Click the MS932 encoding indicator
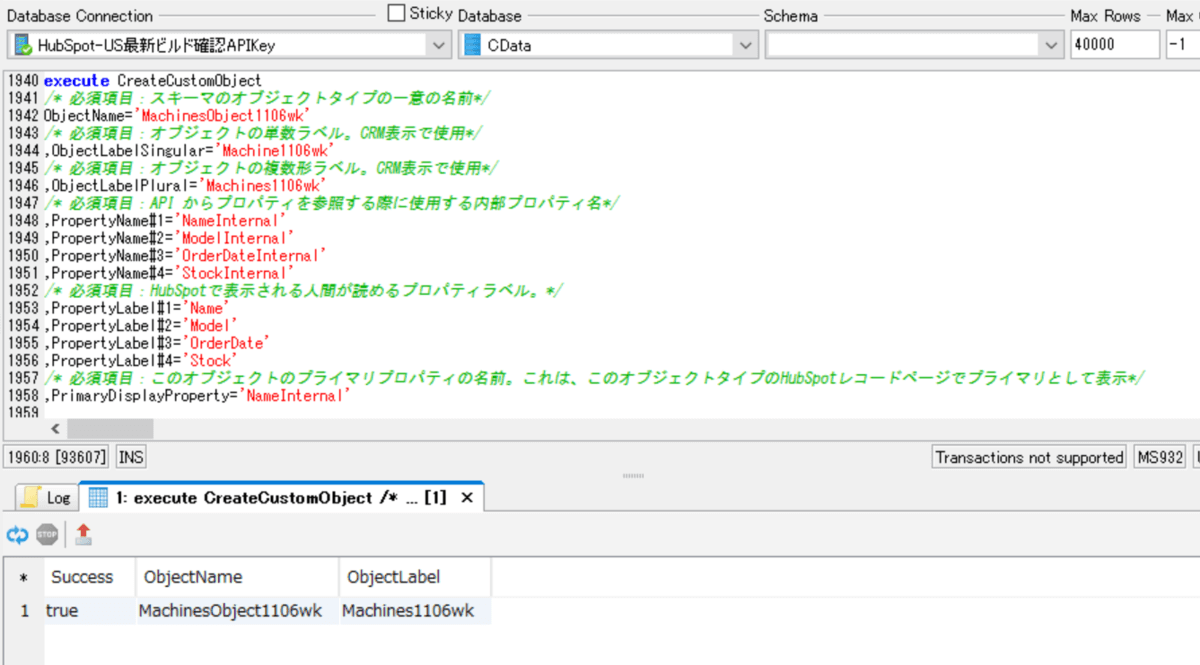 pyautogui.click(x=1160, y=457)
